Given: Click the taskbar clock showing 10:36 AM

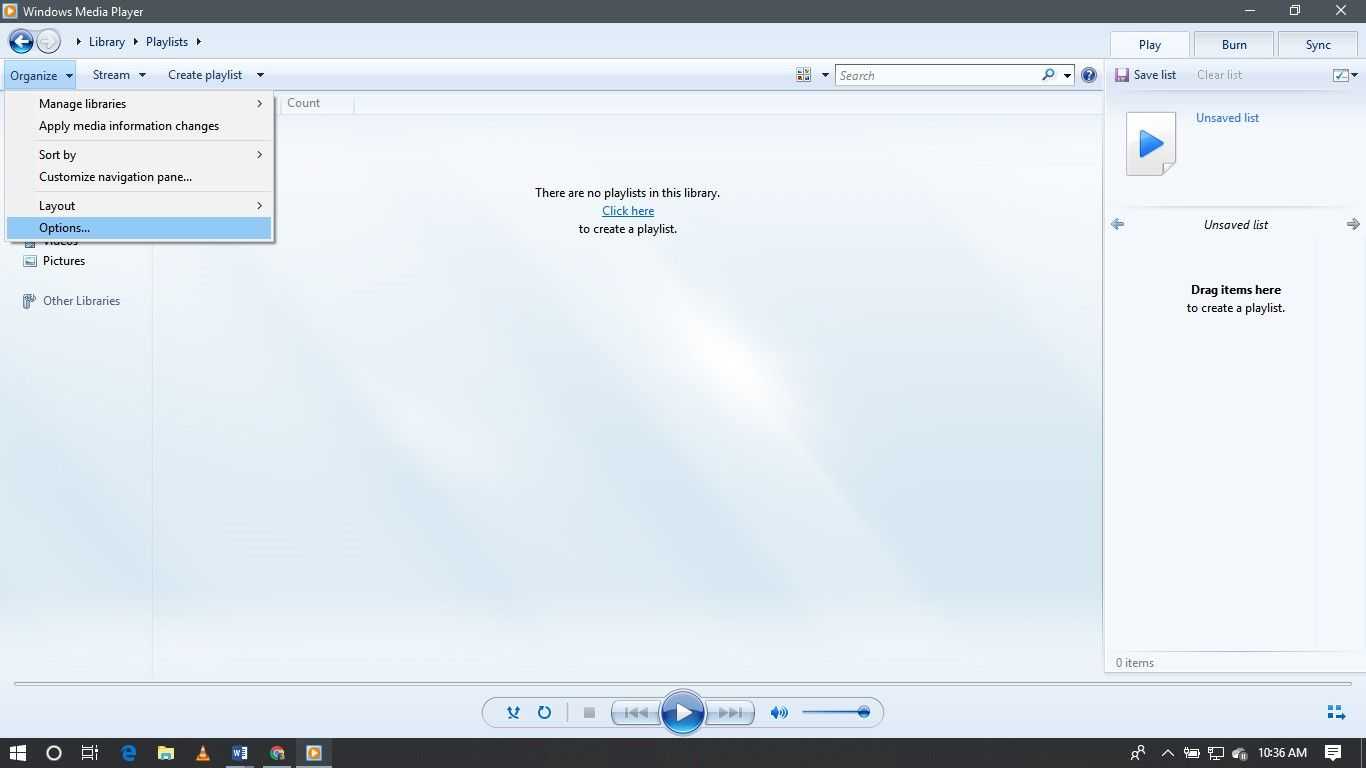Looking at the screenshot, I should tap(1283, 753).
